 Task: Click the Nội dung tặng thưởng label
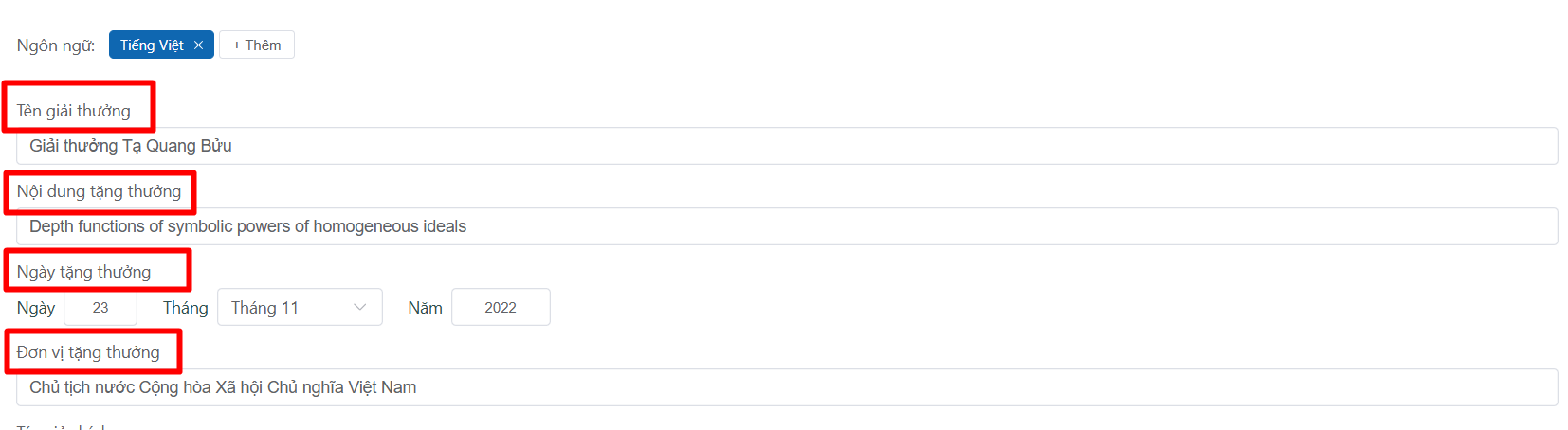point(99,191)
